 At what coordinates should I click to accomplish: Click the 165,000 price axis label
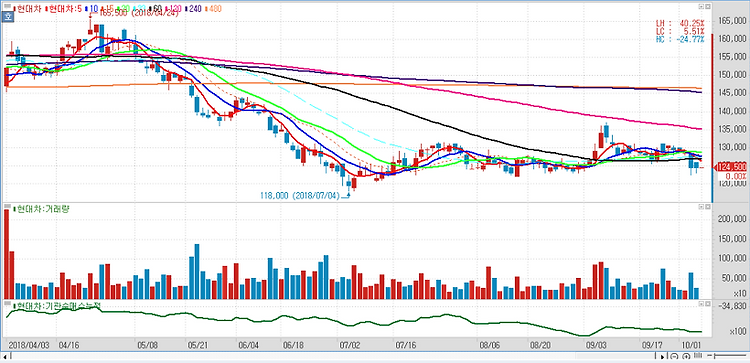pos(733,21)
